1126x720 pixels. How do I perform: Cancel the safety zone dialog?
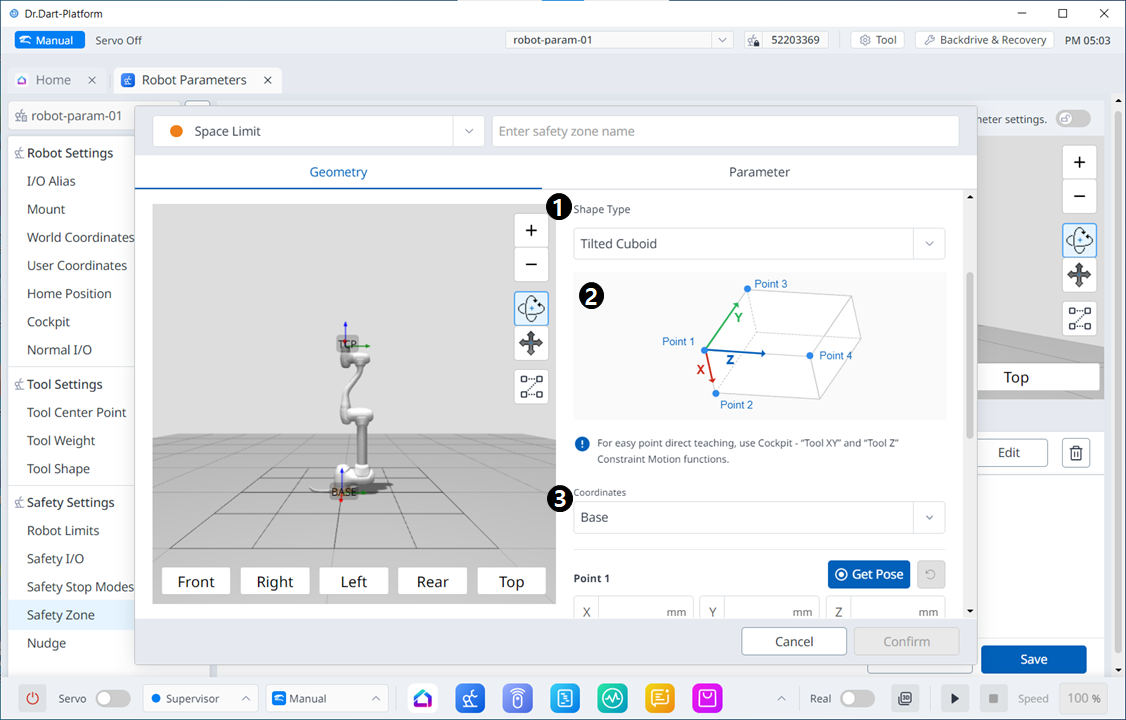(794, 641)
